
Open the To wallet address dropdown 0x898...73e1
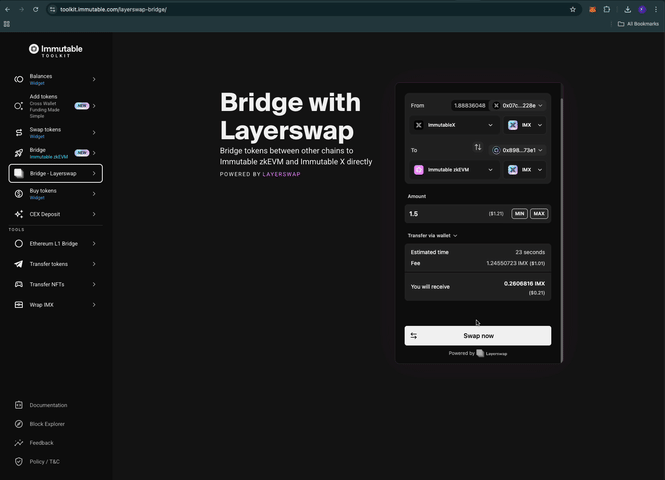tap(517, 150)
